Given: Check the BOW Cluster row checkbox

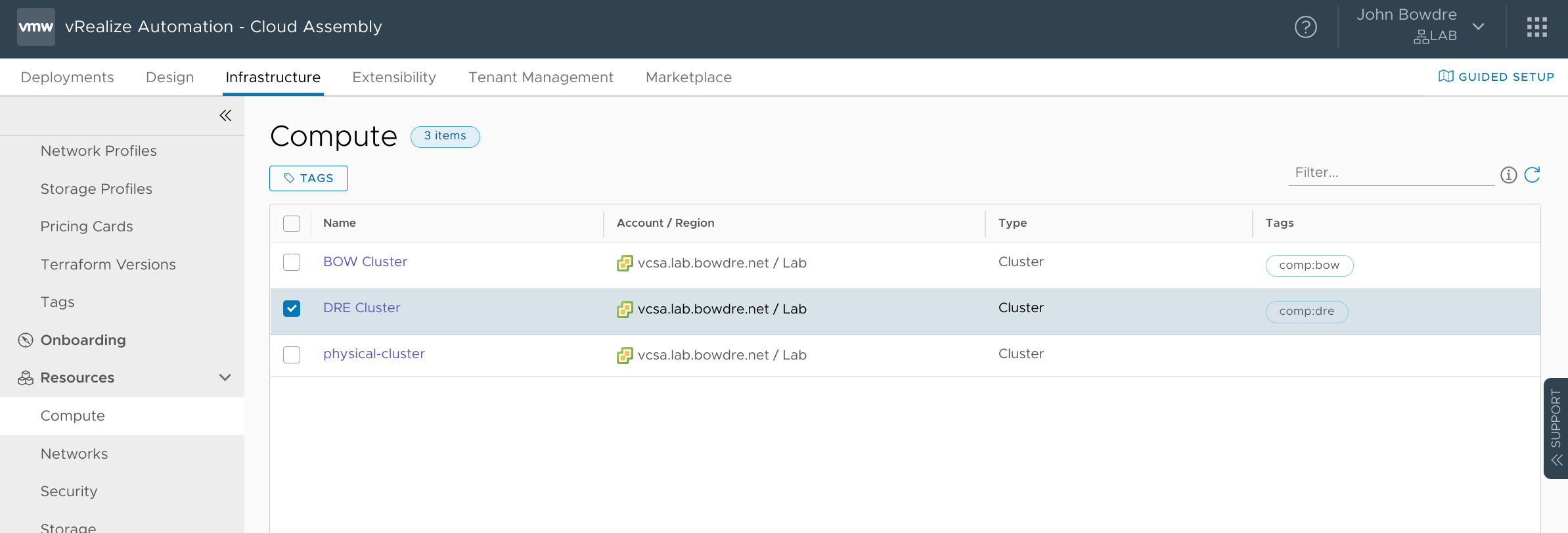Looking at the screenshot, I should pos(292,262).
